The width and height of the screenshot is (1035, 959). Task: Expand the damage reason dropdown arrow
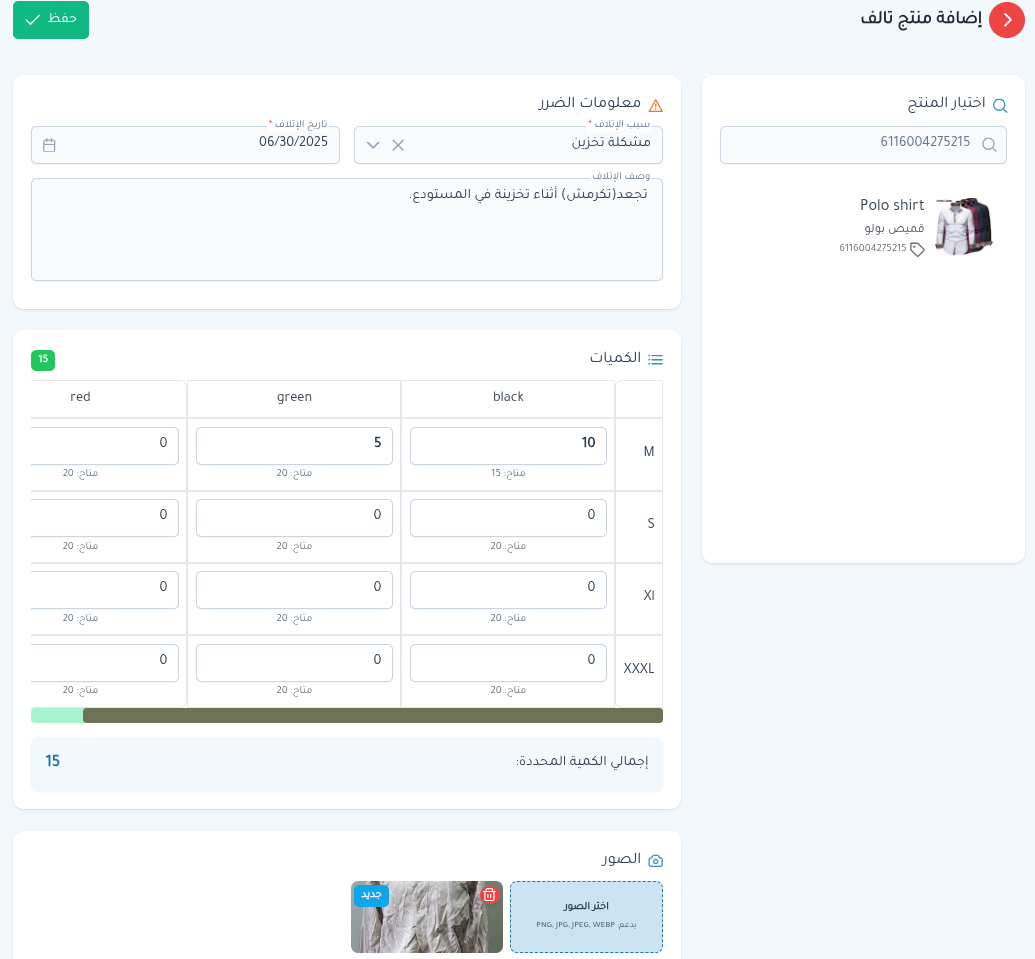373,145
